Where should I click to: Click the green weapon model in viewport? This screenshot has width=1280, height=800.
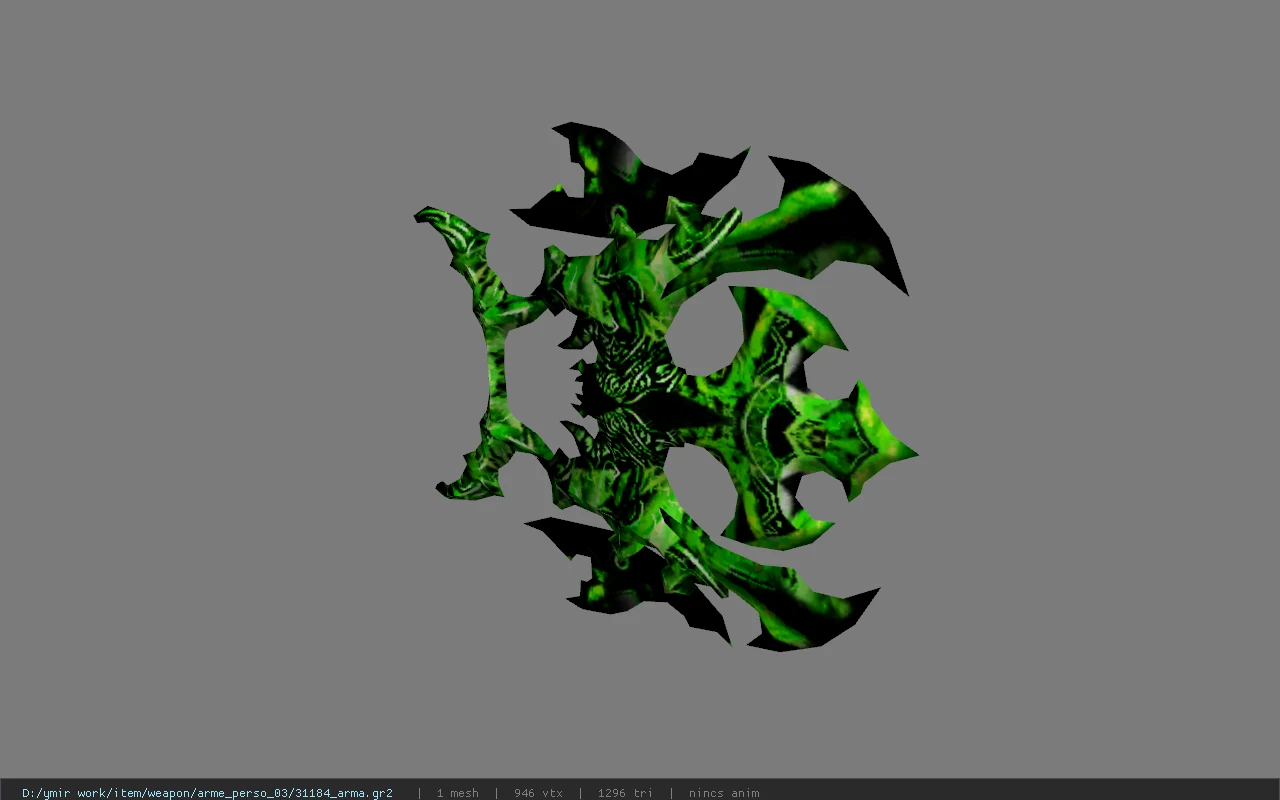665,386
